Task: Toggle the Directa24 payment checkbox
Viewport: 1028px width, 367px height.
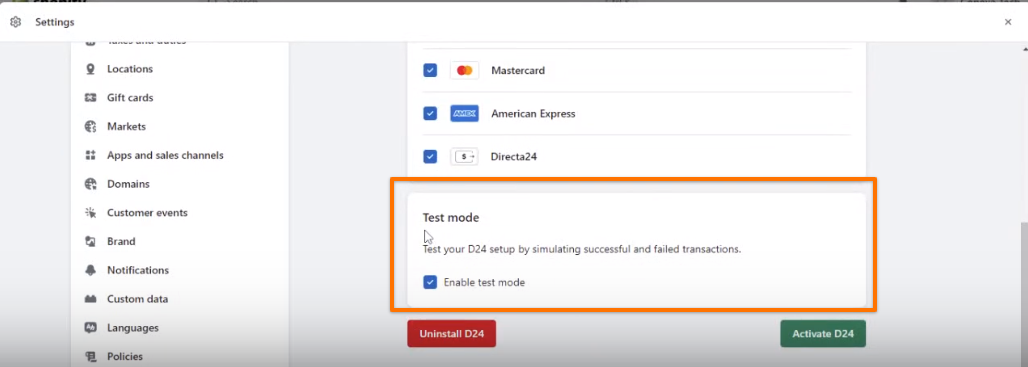Action: click(430, 157)
